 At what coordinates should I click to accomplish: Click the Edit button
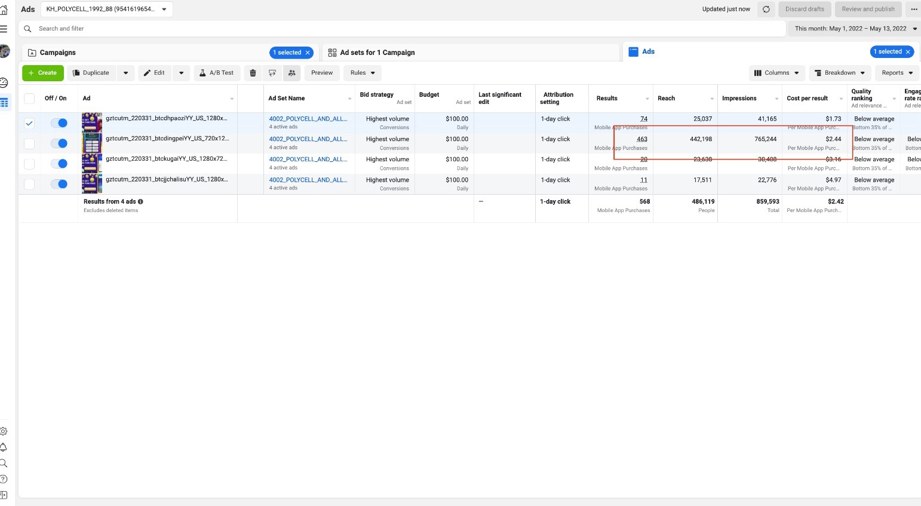click(154, 73)
